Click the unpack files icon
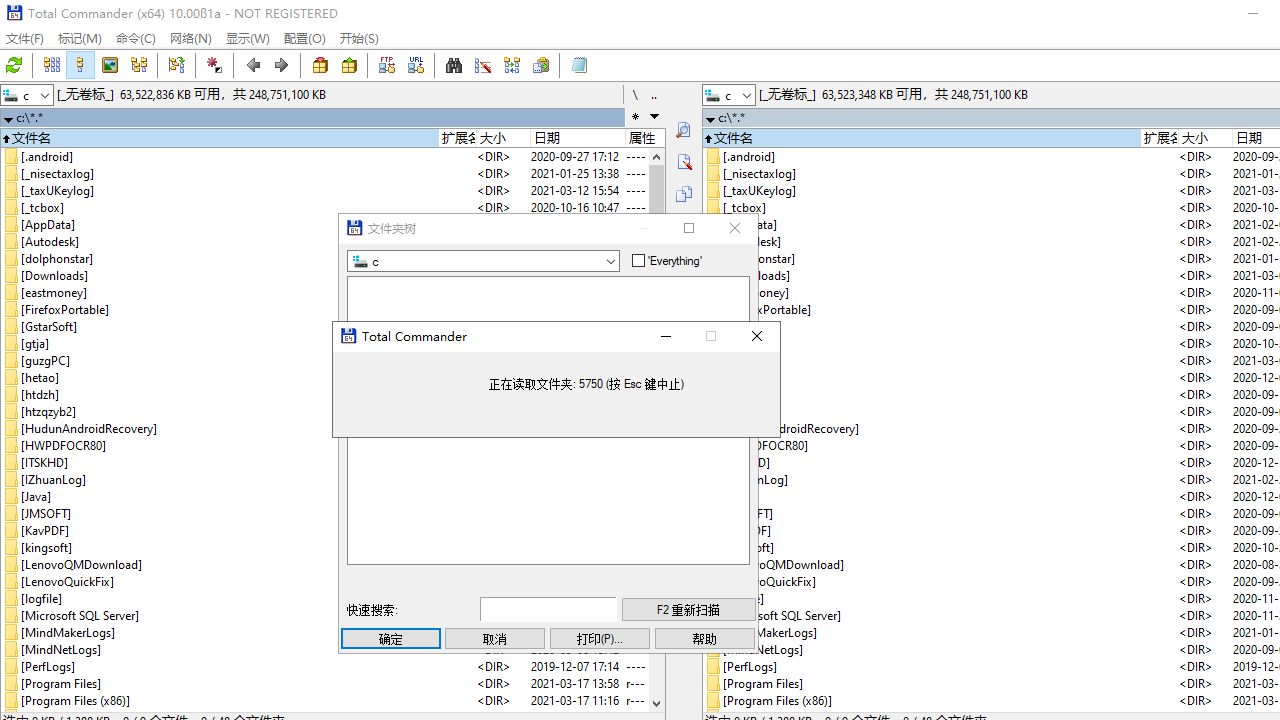This screenshot has width=1280, height=720. (349, 65)
